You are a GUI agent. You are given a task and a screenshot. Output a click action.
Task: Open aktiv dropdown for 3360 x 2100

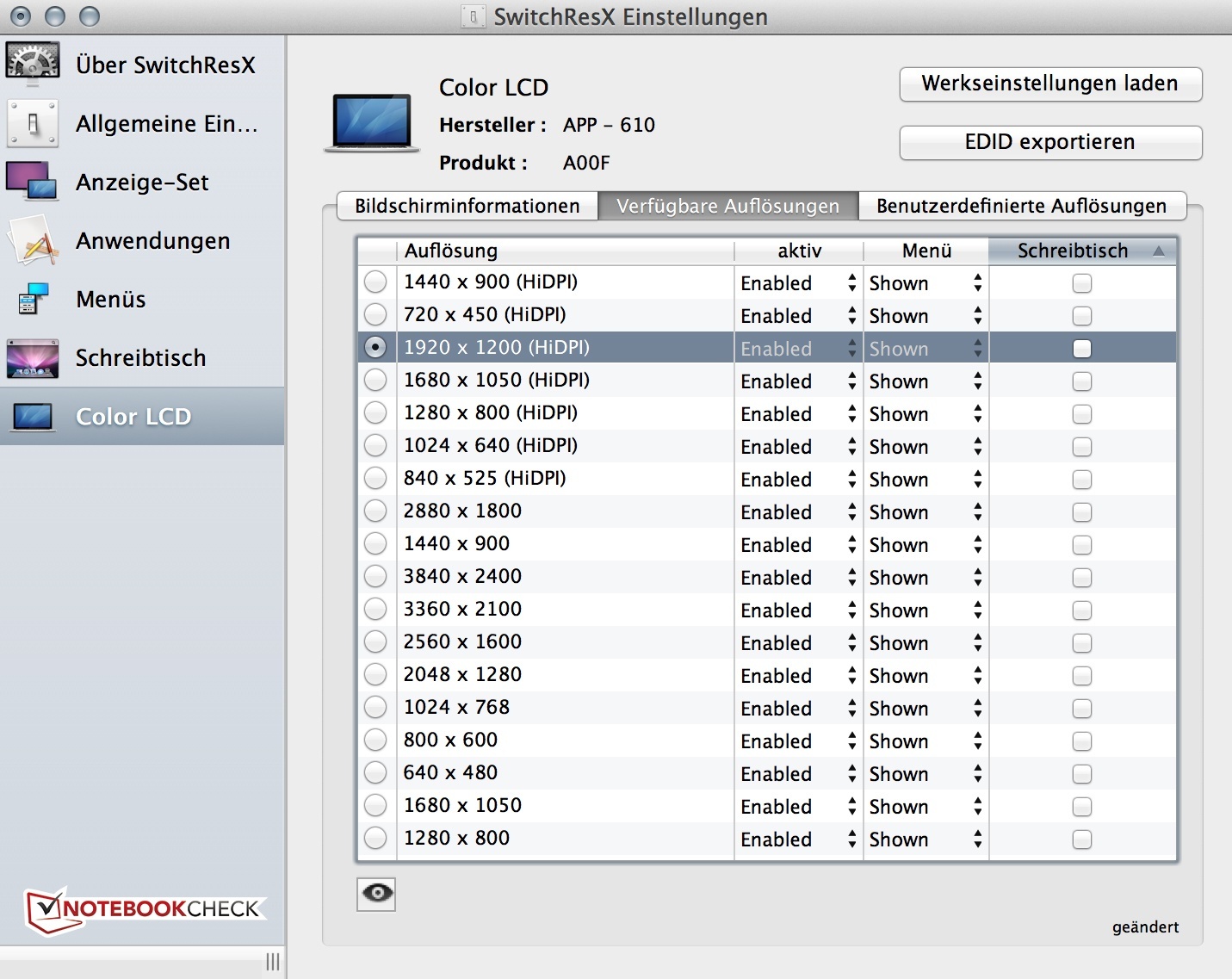[798, 610]
